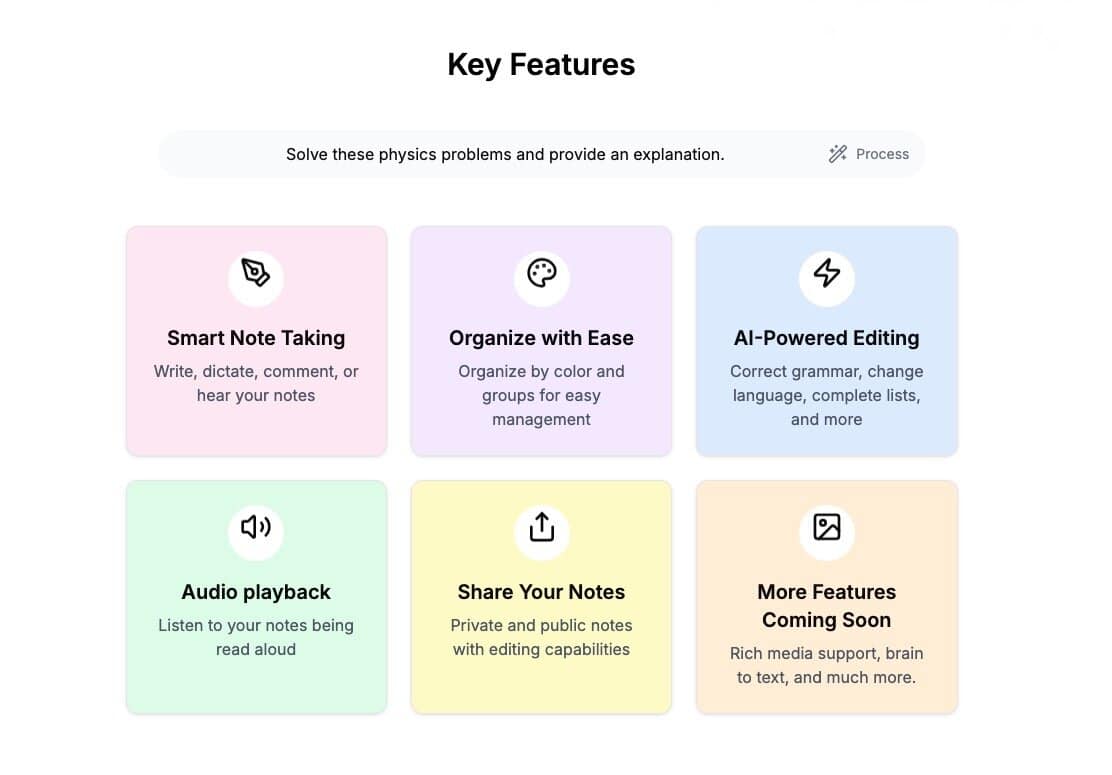The height and width of the screenshot is (775, 1112).
Task: Select the Organize with Ease heading
Action: (x=541, y=338)
